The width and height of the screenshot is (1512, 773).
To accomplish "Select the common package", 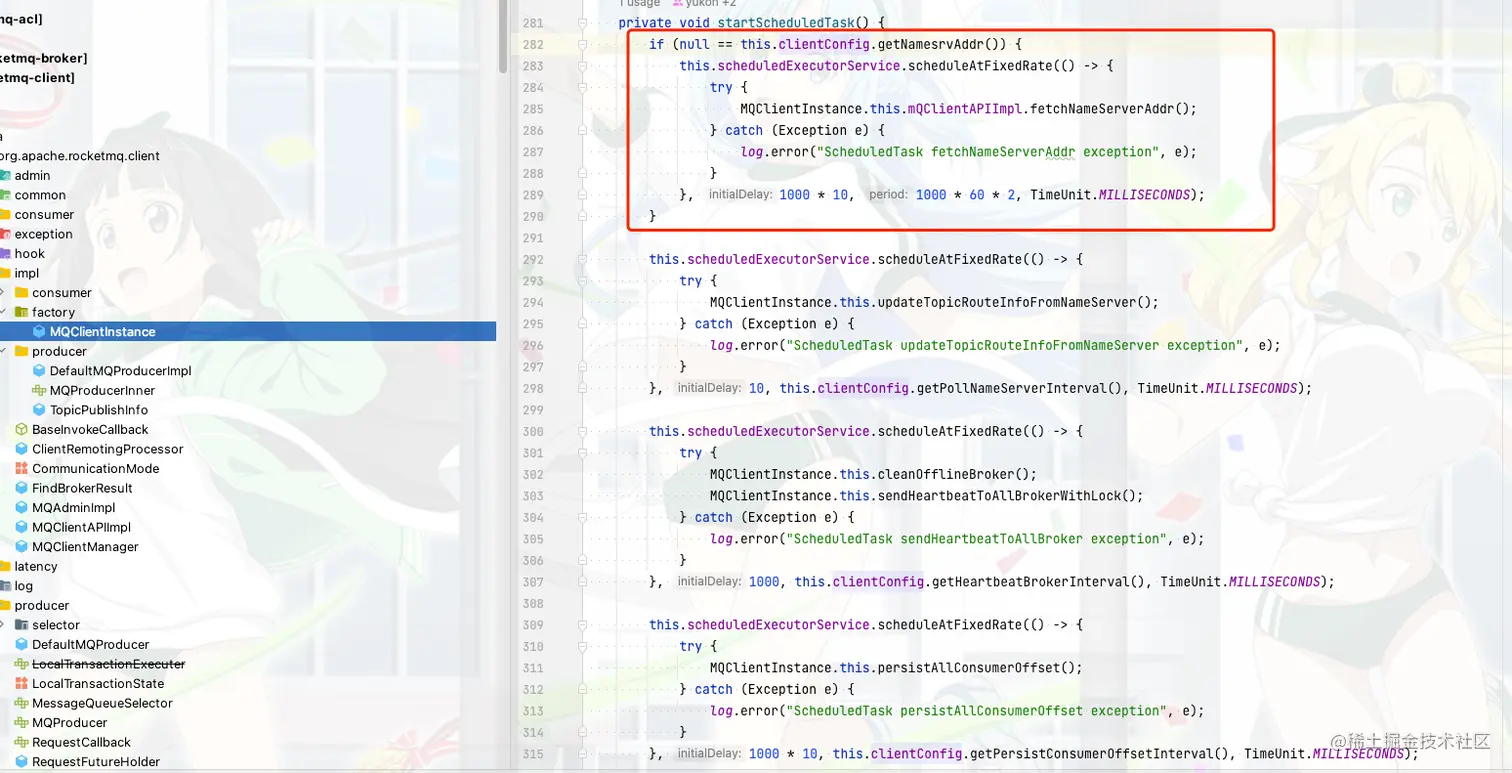I will (x=40, y=195).
